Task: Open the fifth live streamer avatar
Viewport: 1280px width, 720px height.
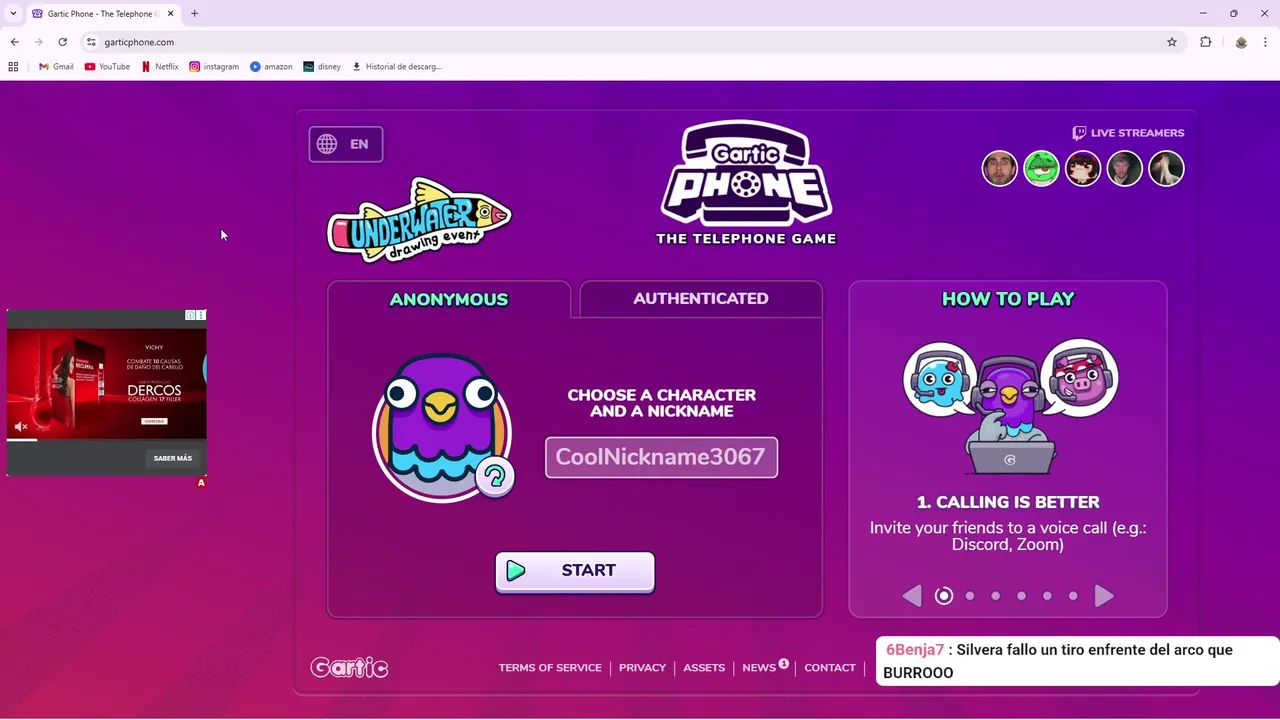Action: pos(1166,168)
